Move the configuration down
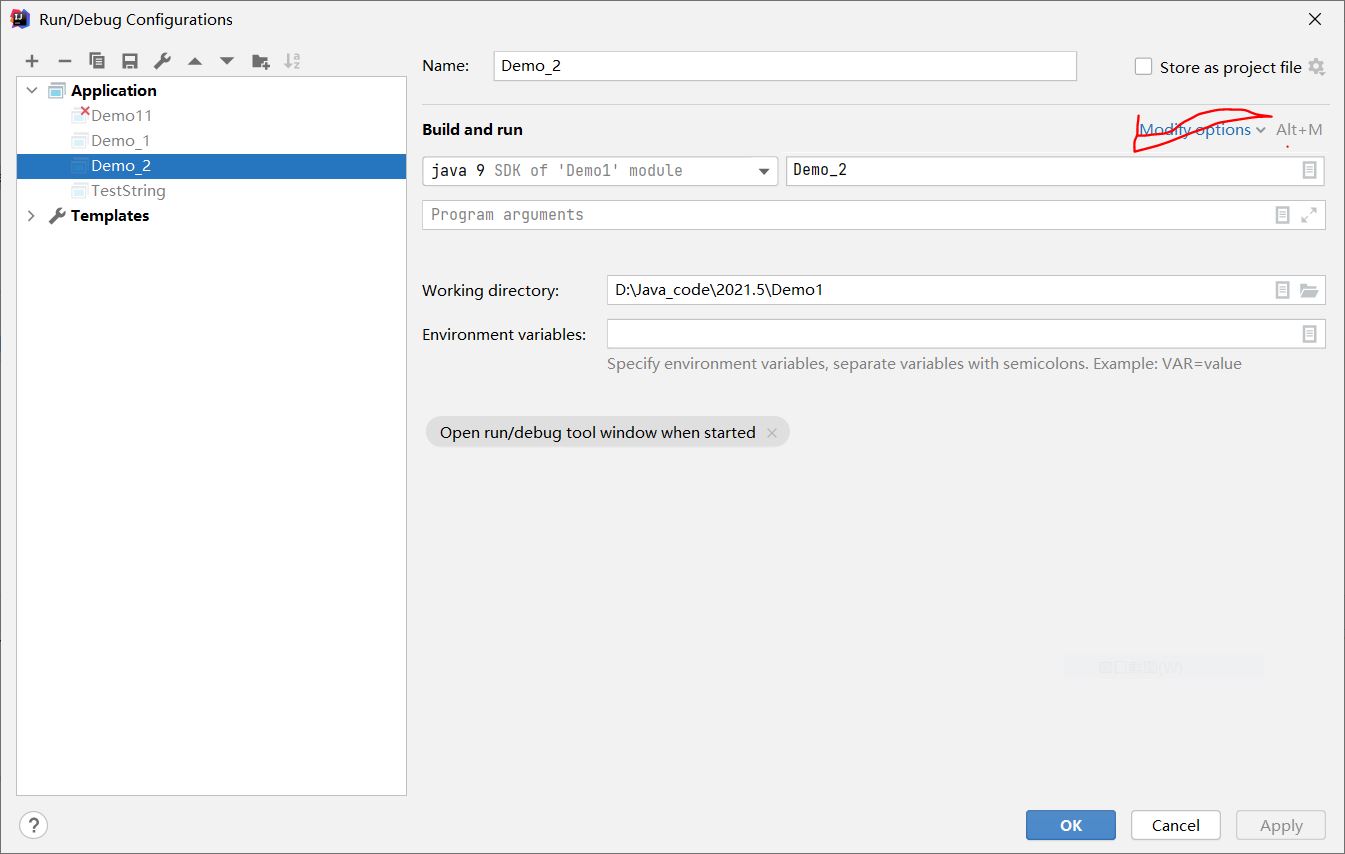The width and height of the screenshot is (1345, 854). tap(226, 60)
